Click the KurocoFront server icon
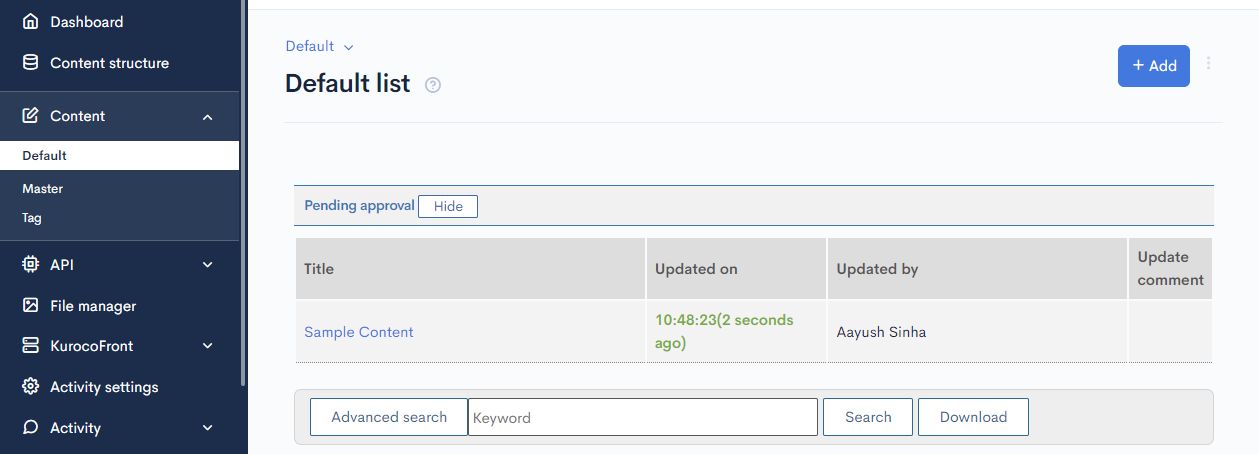 (x=31, y=346)
